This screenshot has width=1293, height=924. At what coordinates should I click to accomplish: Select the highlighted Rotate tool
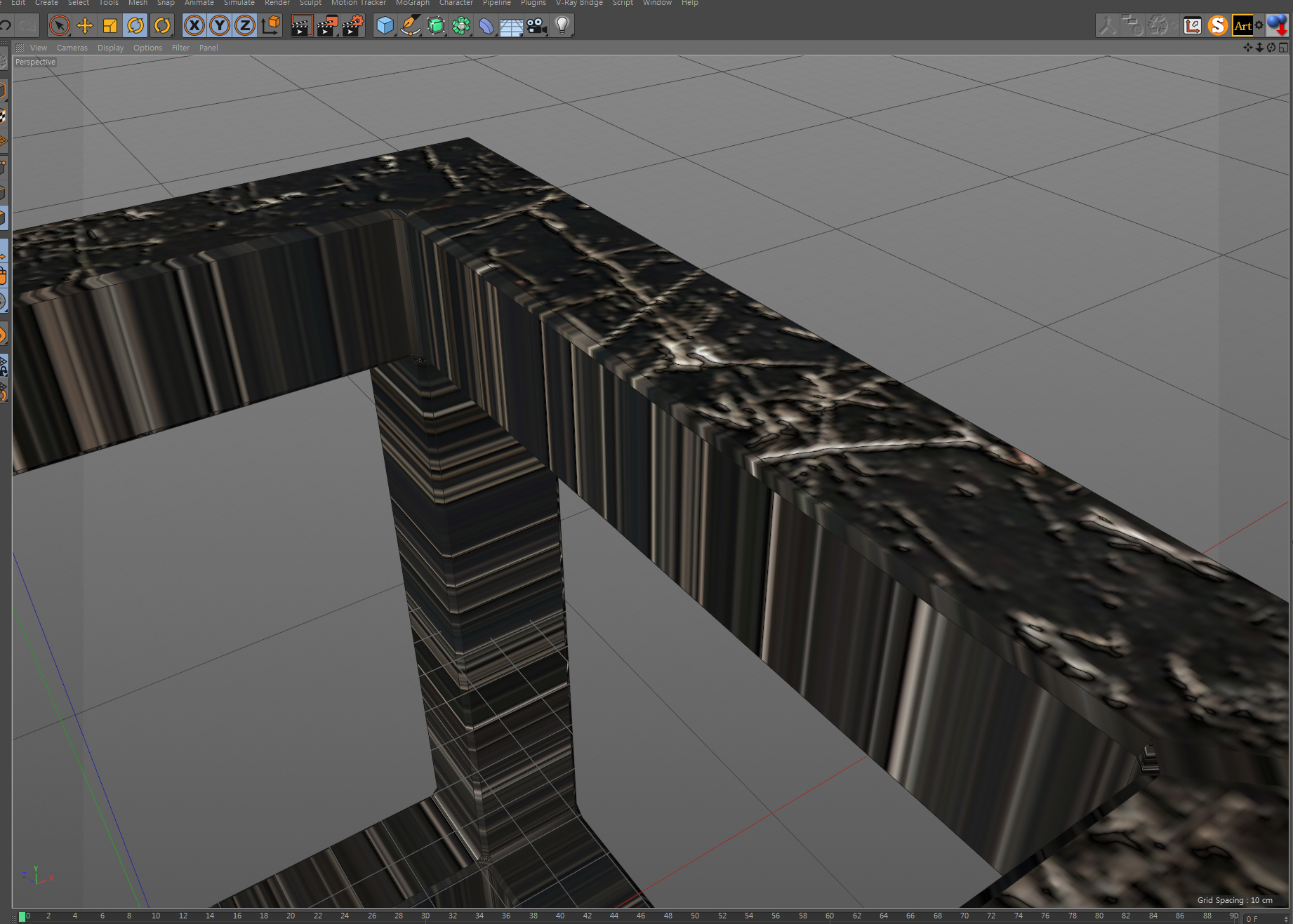click(x=135, y=26)
